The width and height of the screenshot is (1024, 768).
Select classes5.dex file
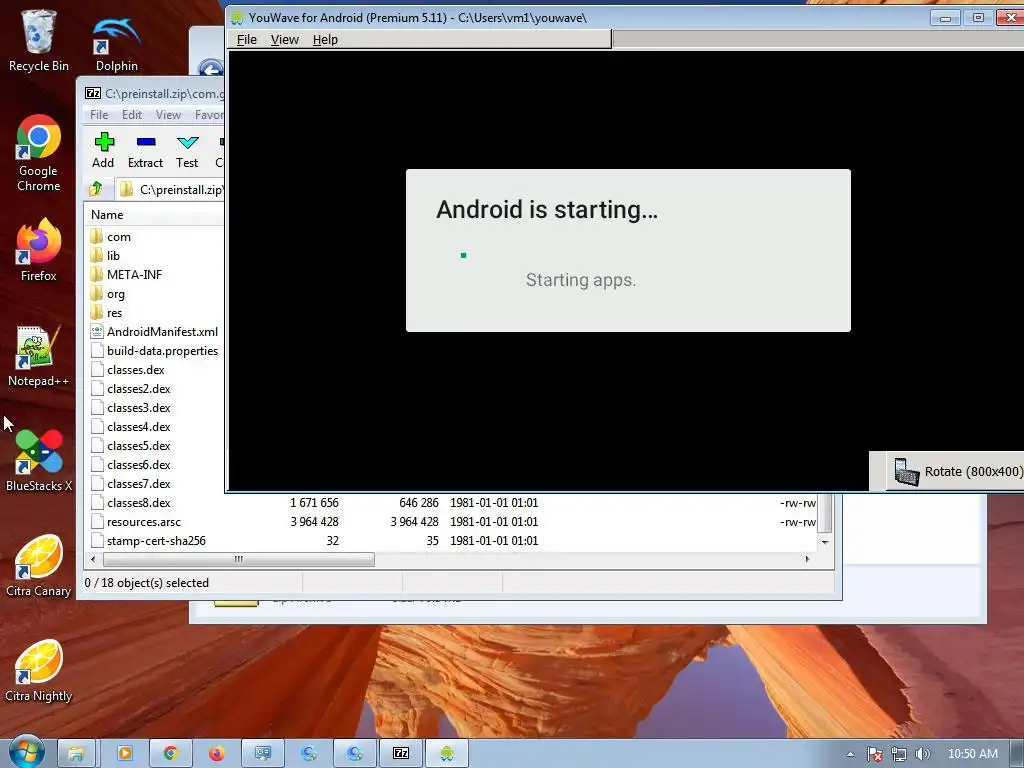pos(138,445)
